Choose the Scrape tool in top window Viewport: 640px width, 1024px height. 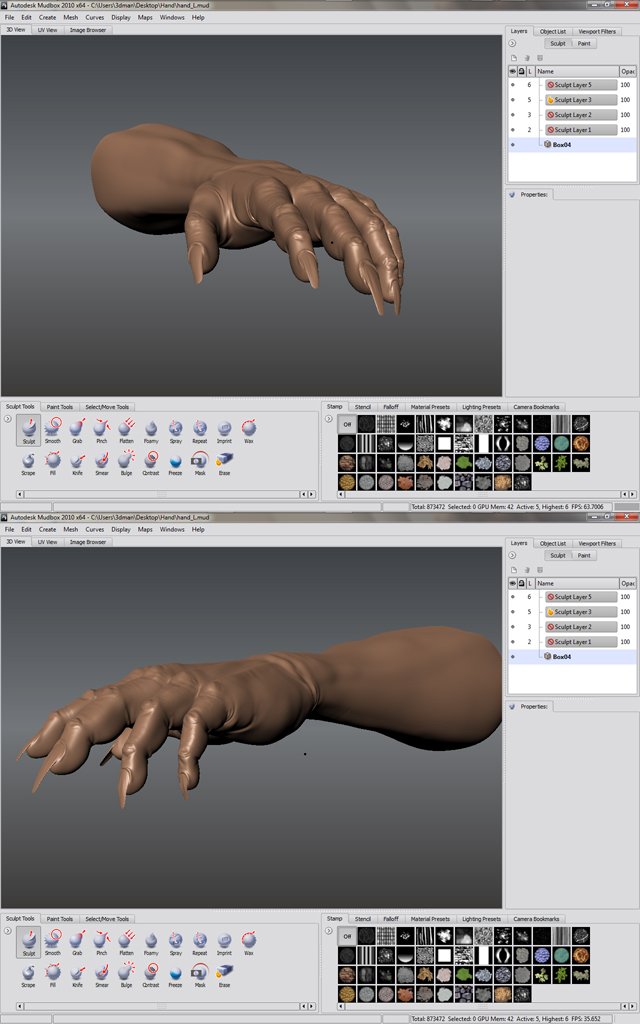coord(28,462)
